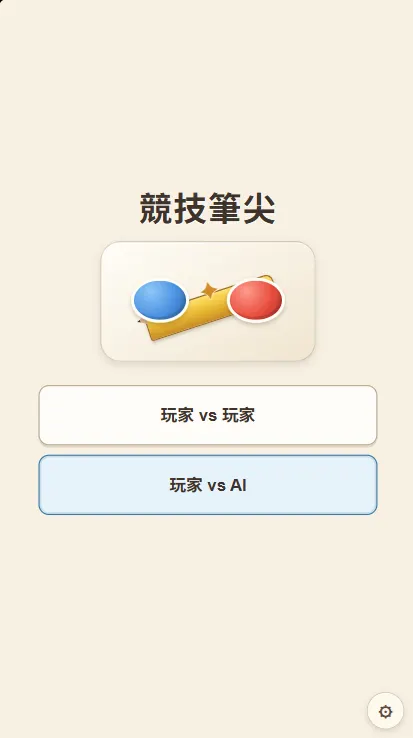Tap the game logo card
Screen dimensions: 413x738
pos(208,301)
